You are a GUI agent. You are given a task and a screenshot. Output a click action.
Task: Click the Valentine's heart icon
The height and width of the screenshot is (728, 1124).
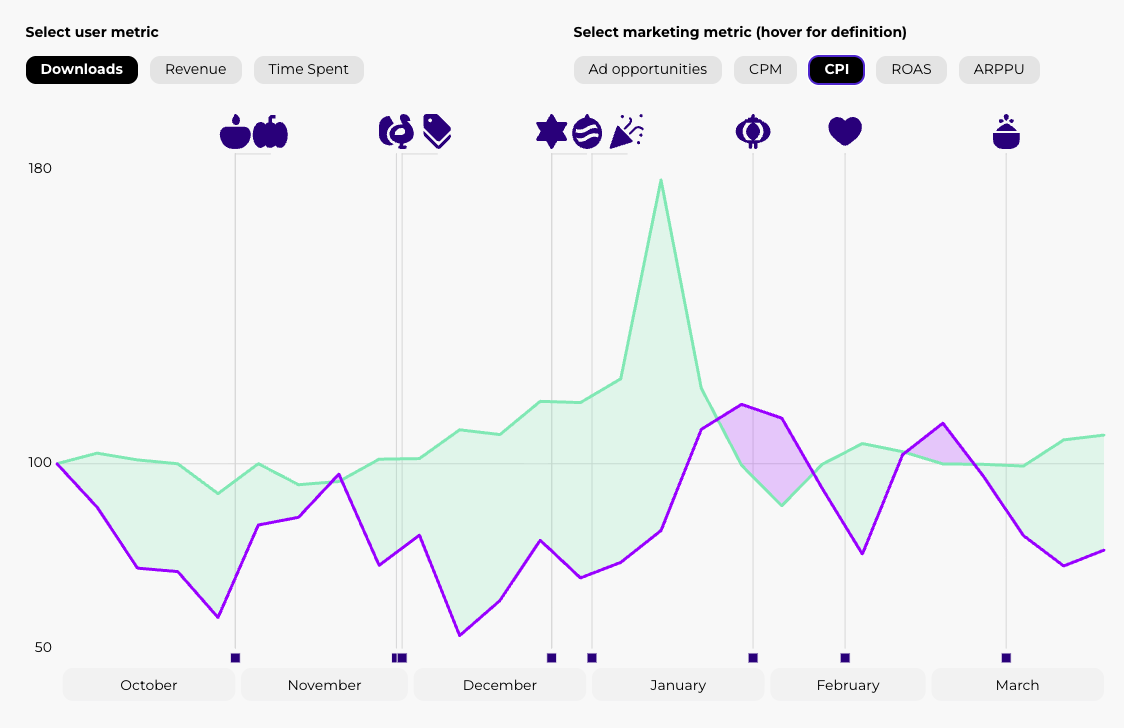(x=845, y=131)
